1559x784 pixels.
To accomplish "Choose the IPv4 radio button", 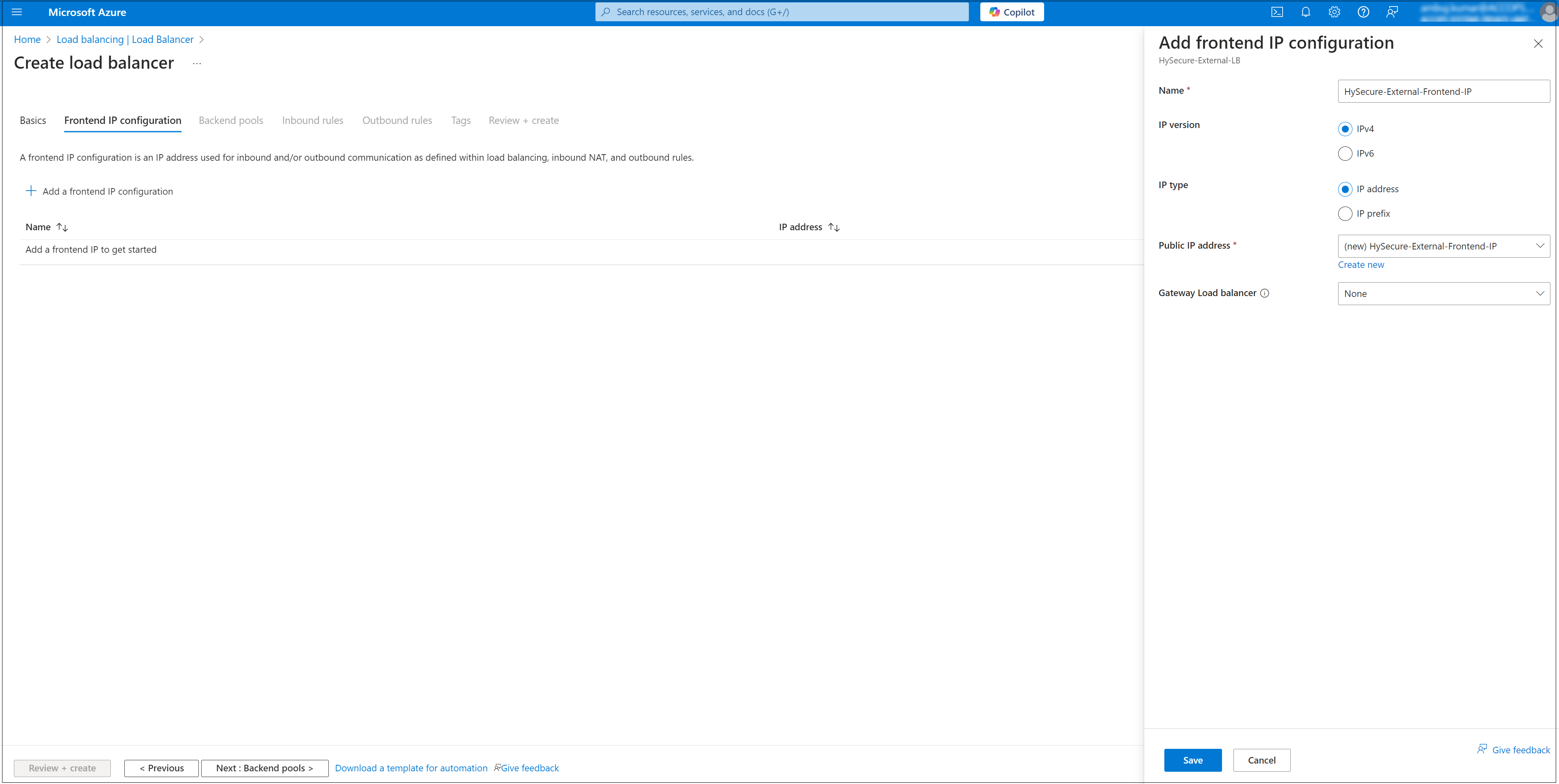I will 1345,129.
